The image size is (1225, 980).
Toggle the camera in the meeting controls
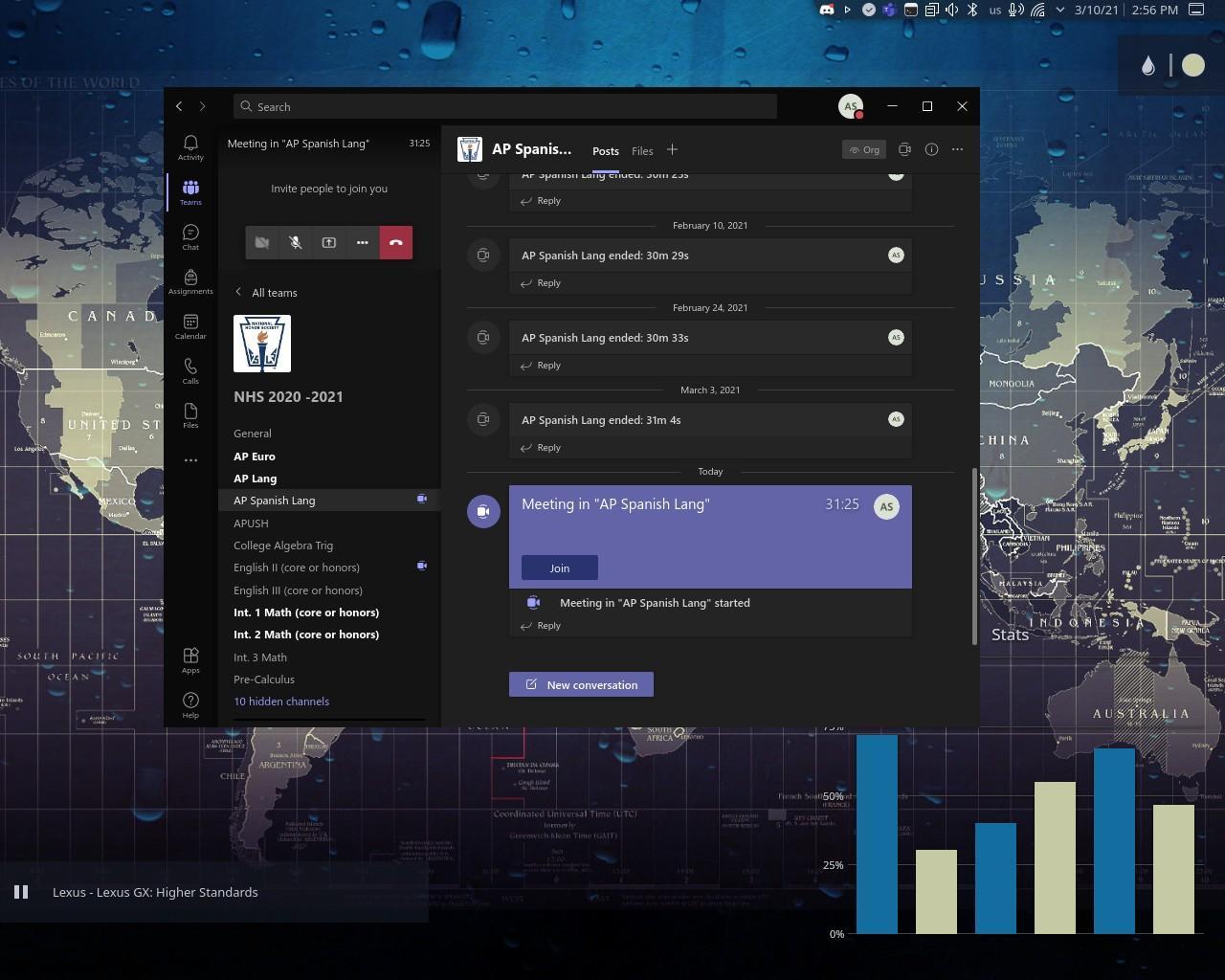pyautogui.click(x=262, y=242)
